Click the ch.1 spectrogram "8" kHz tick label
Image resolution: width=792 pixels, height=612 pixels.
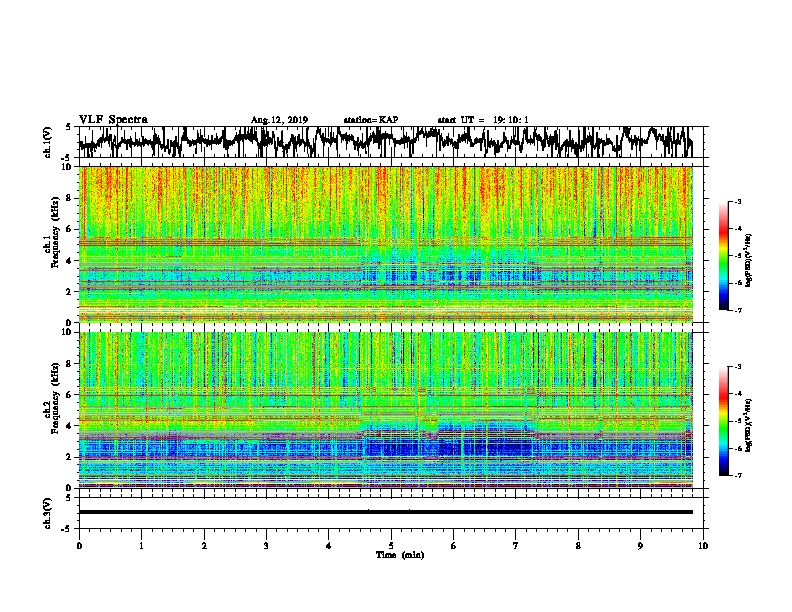[x=69, y=198]
